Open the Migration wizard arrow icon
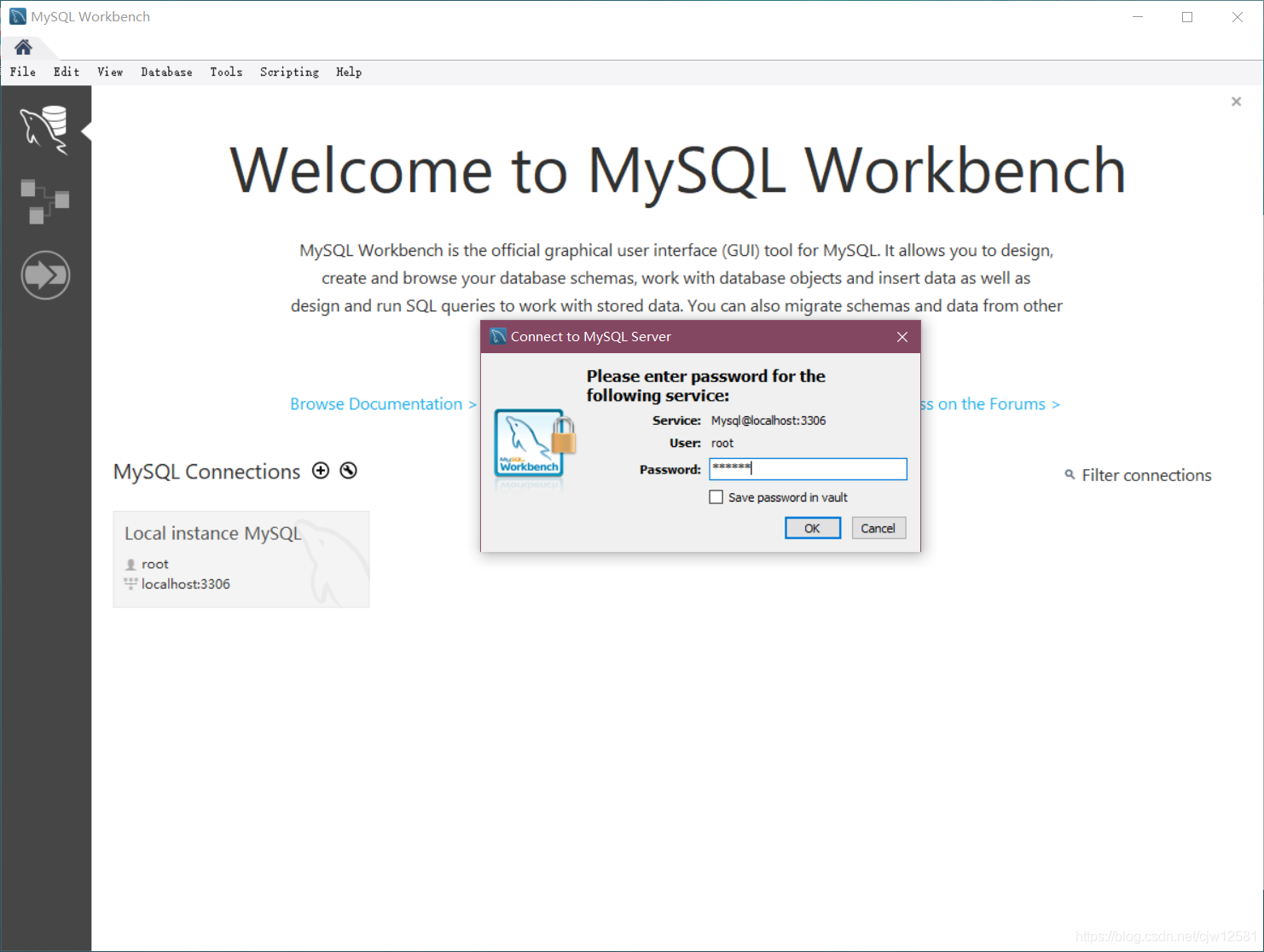 coord(45,275)
